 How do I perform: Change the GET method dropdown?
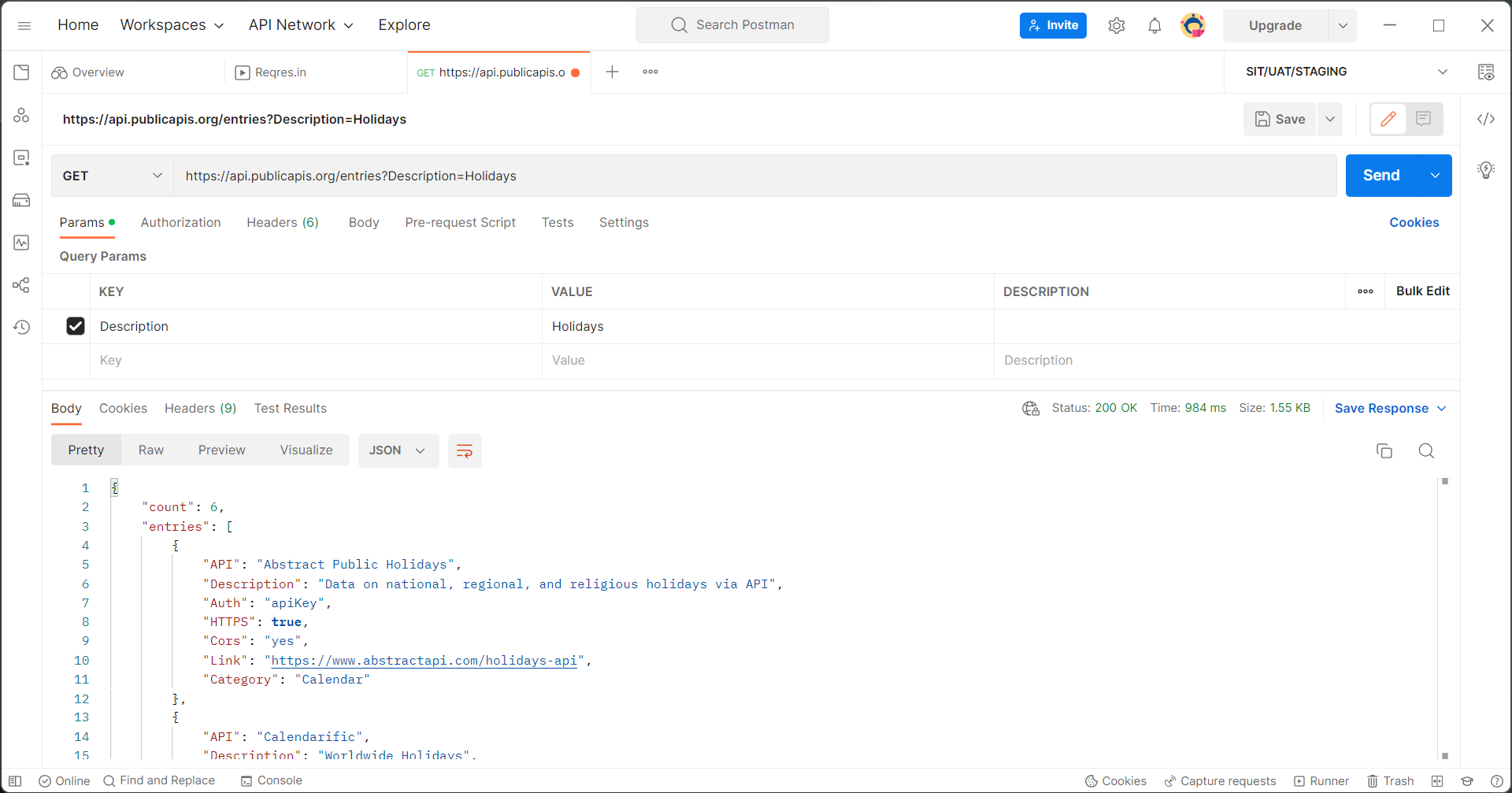coord(113,176)
